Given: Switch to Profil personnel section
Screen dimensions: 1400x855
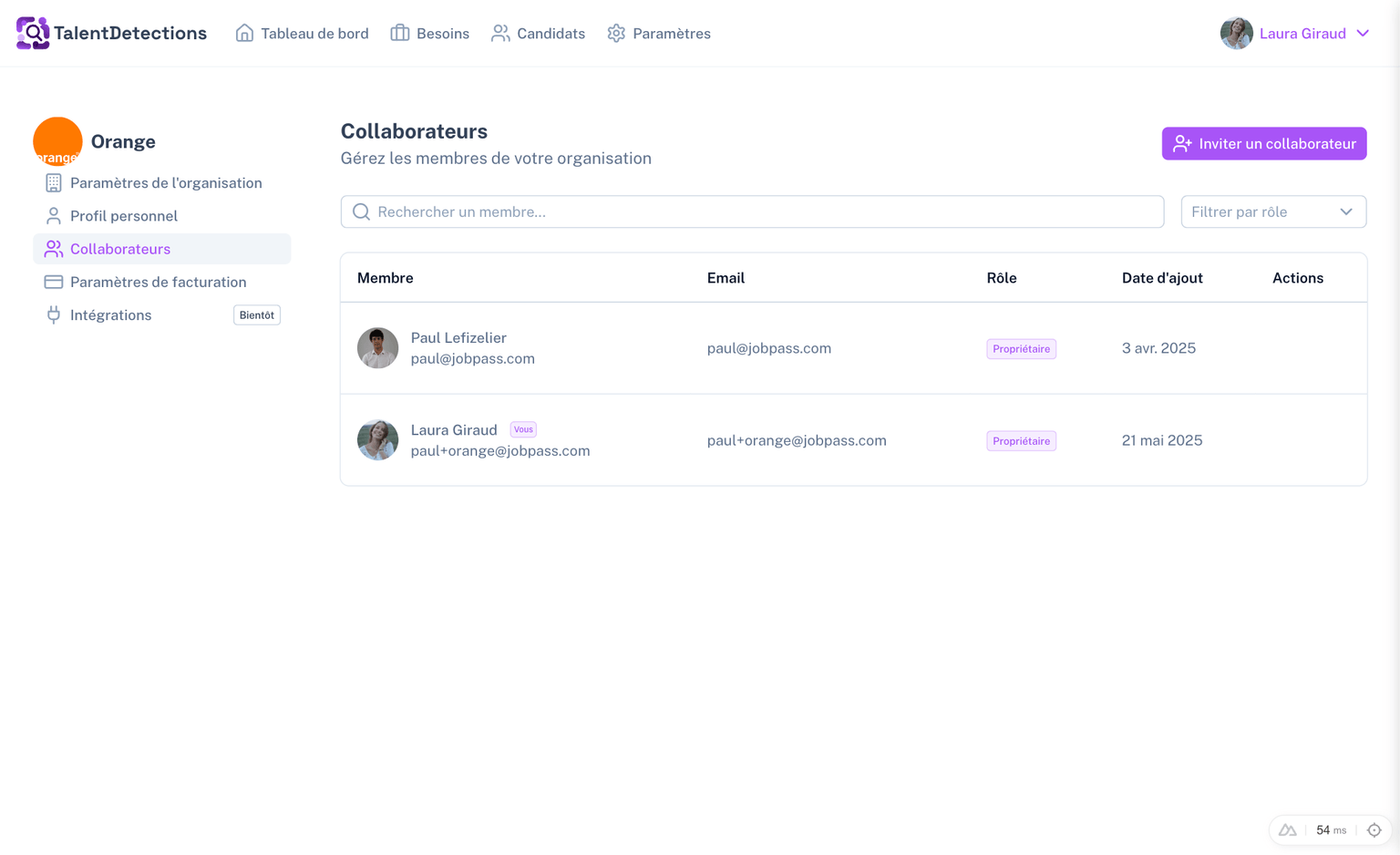Looking at the screenshot, I should pyautogui.click(x=123, y=215).
